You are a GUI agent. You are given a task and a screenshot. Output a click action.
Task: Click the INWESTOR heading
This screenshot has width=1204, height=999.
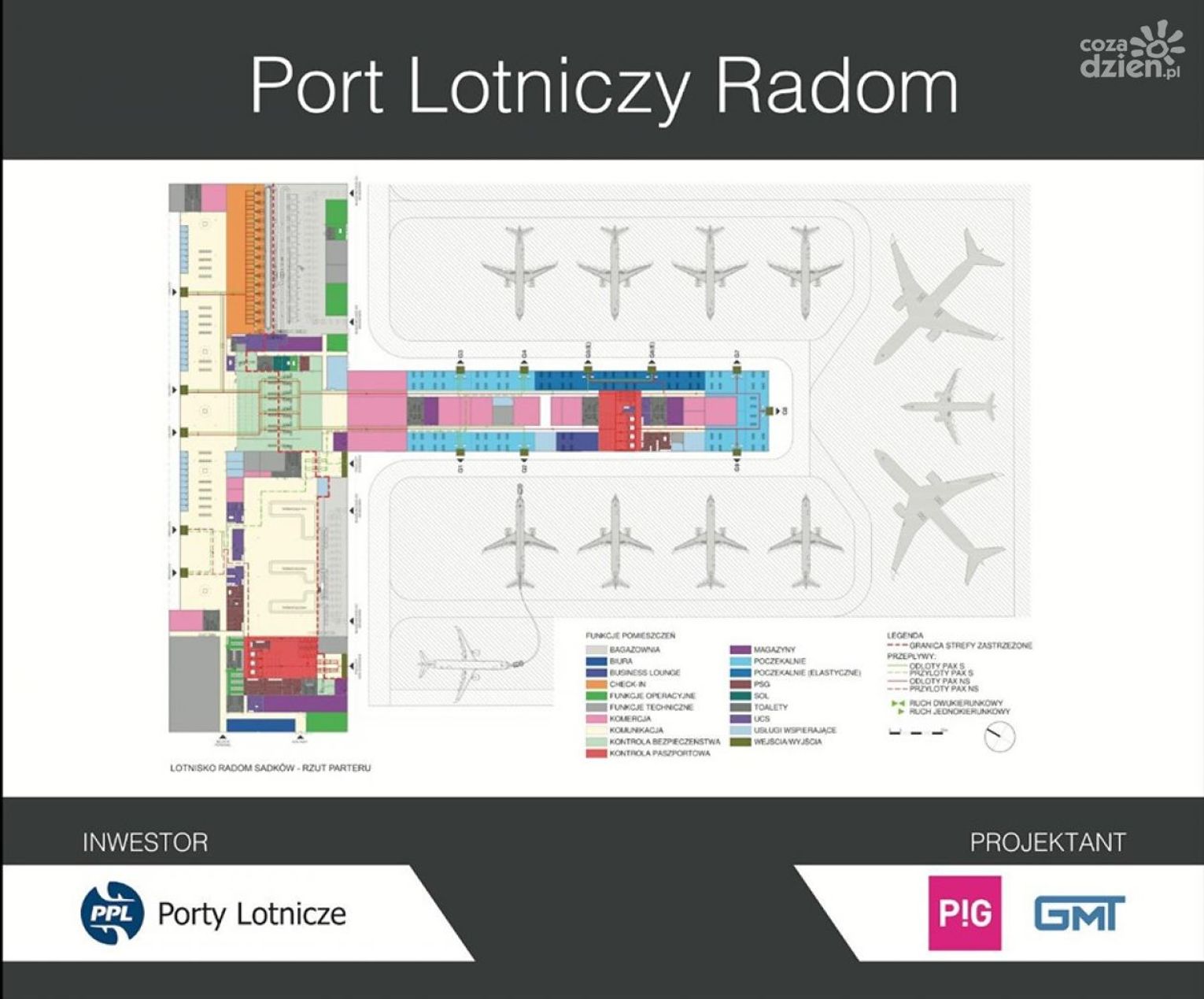tap(146, 842)
